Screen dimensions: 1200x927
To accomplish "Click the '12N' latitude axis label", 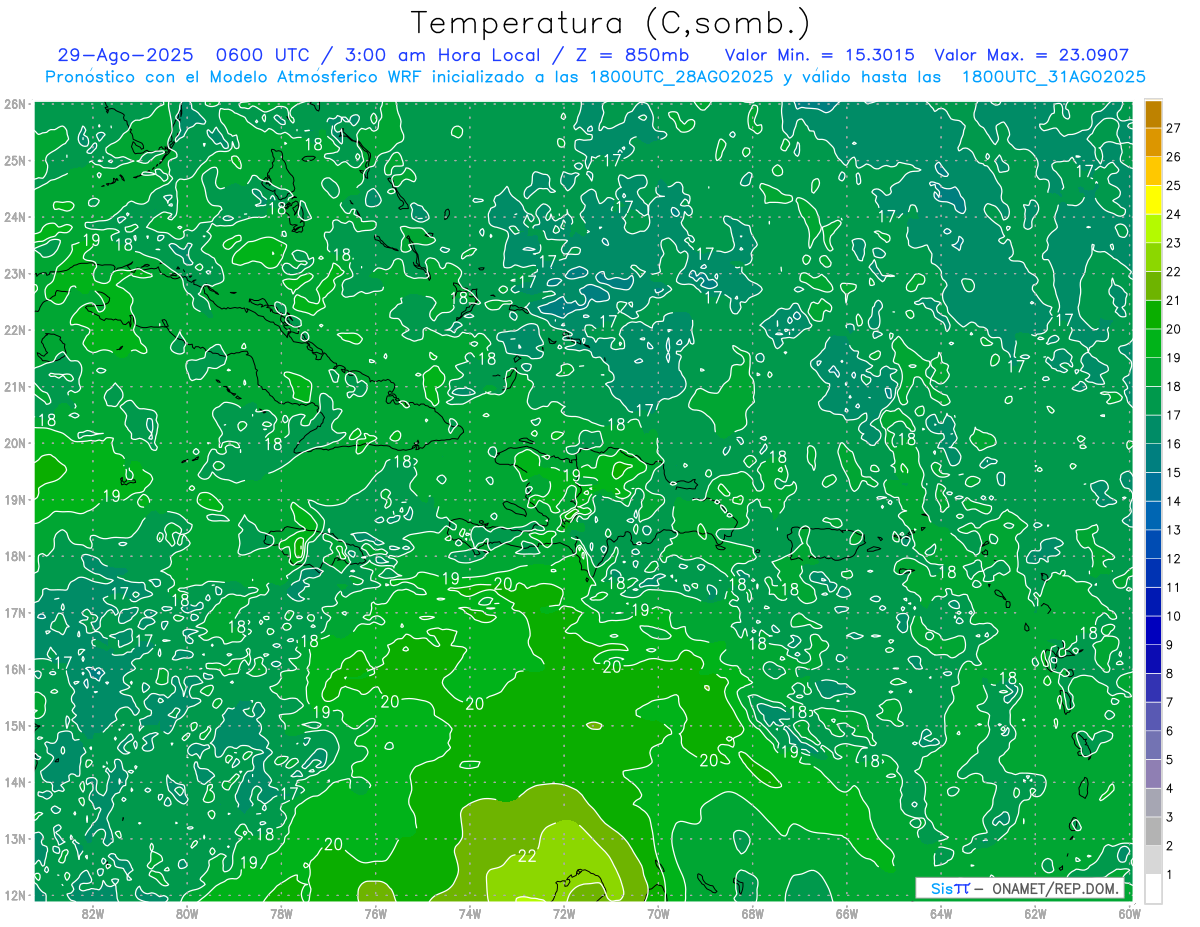I will click(x=15, y=895).
